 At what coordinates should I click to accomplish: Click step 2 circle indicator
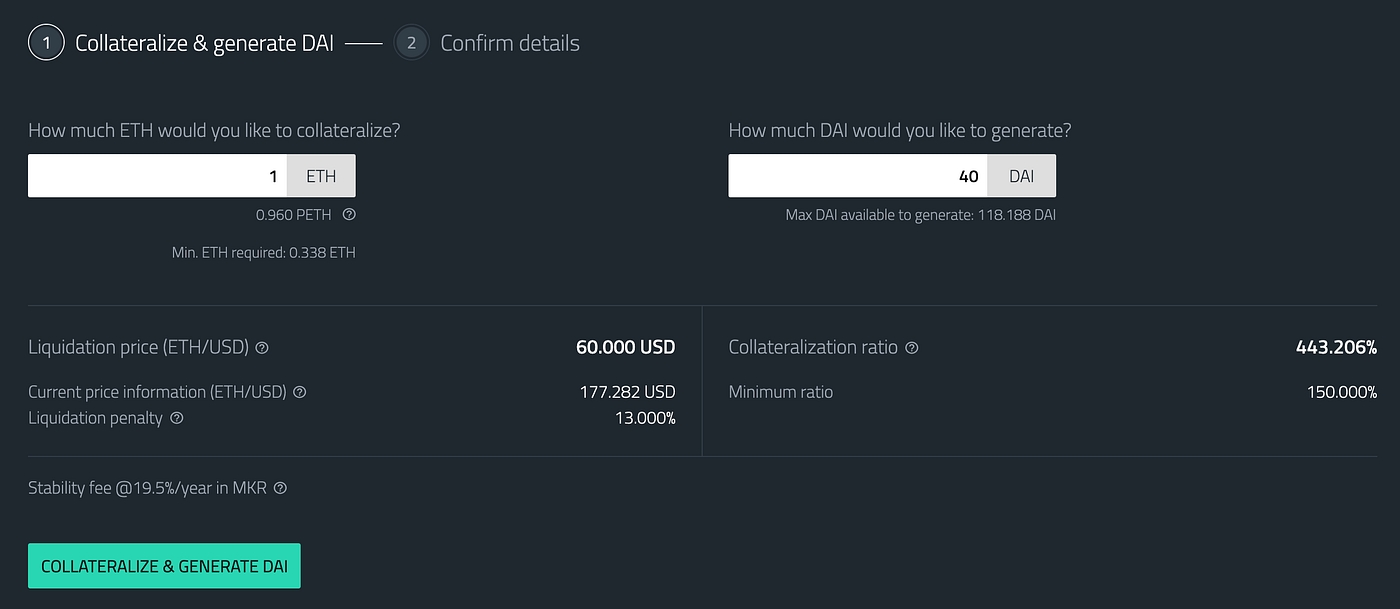pyautogui.click(x=411, y=43)
